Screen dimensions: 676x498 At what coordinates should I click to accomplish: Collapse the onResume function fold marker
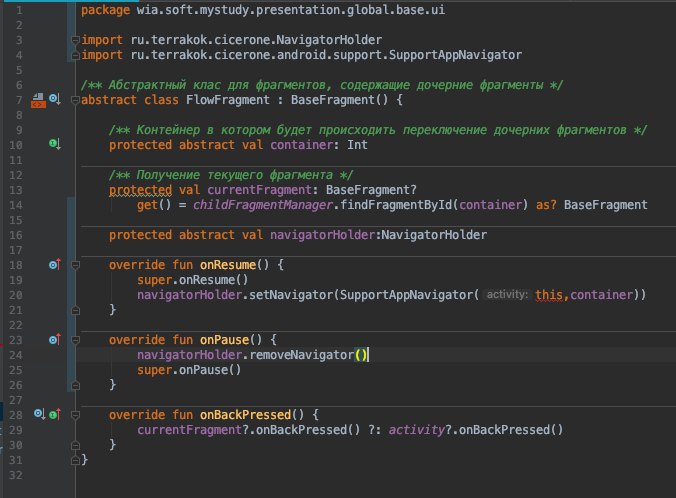pyautogui.click(x=75, y=265)
